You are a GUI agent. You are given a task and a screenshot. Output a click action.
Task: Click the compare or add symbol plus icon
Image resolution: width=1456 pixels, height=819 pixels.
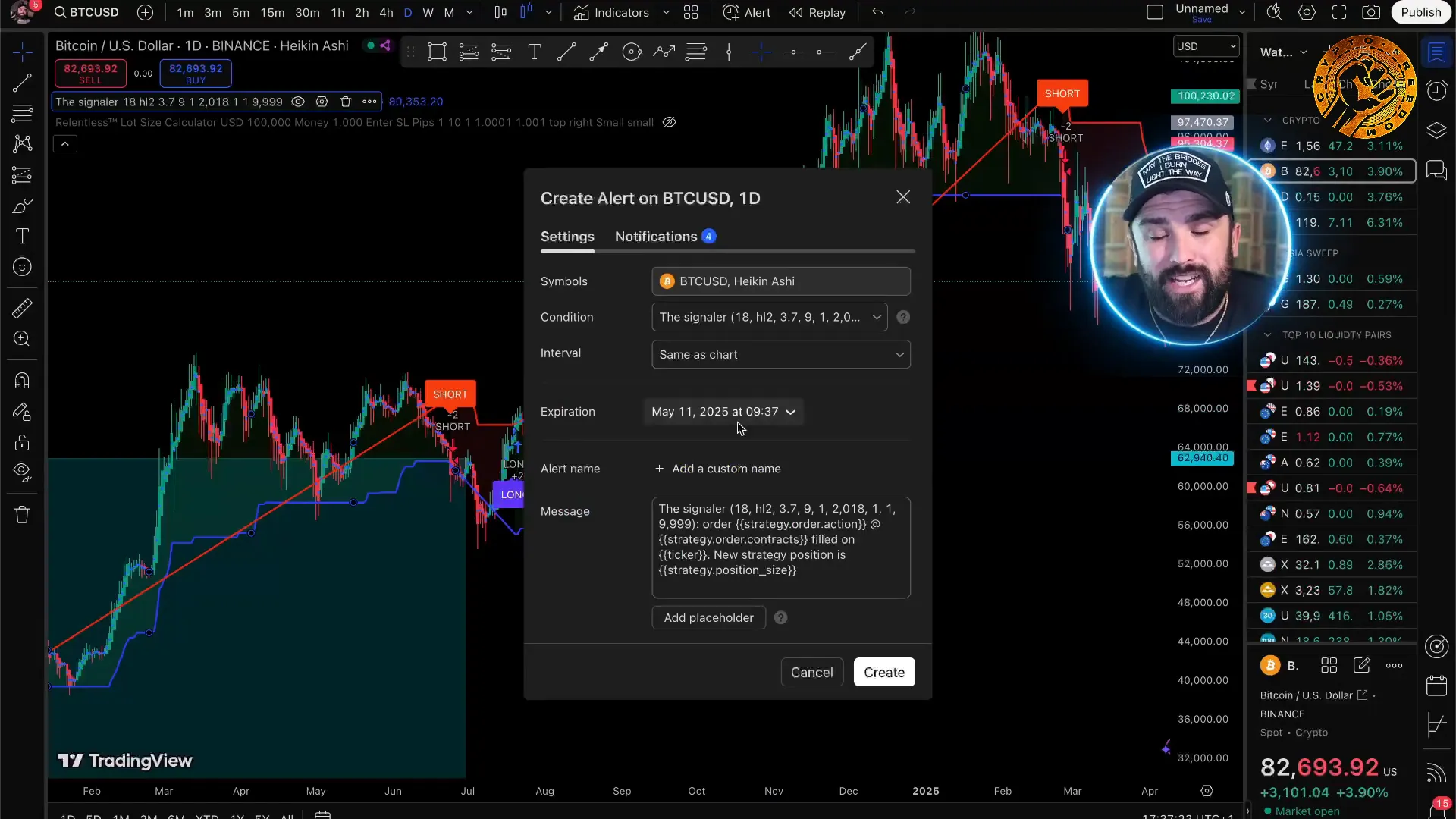[145, 12]
